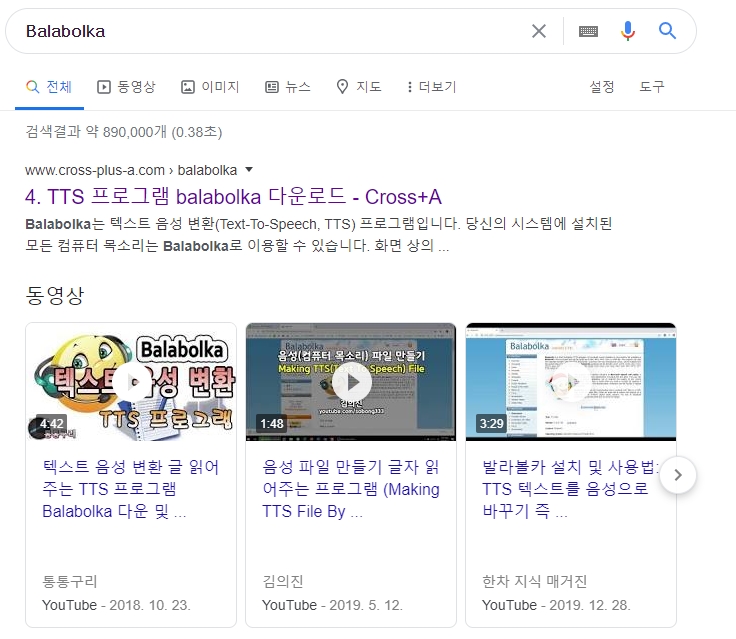Image resolution: width=736 pixels, height=639 pixels.
Task: Clear the search query with X icon
Action: click(x=538, y=31)
